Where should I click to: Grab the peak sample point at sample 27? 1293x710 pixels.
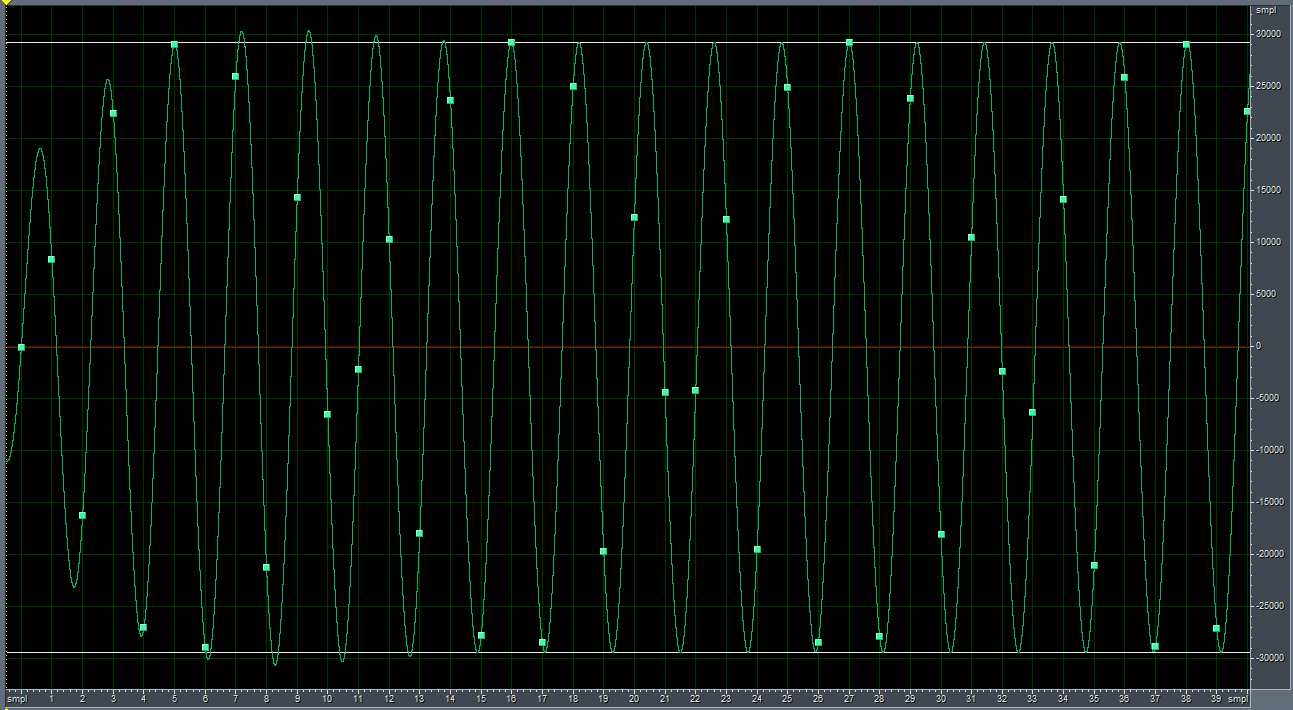click(849, 42)
